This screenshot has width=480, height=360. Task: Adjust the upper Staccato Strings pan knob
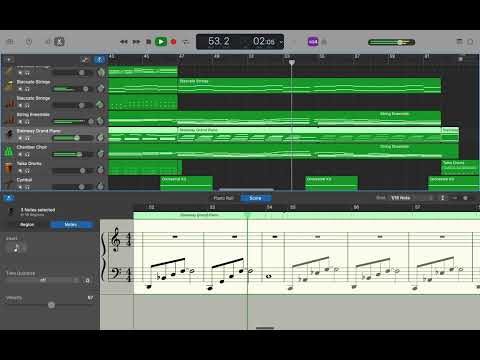pos(100,88)
